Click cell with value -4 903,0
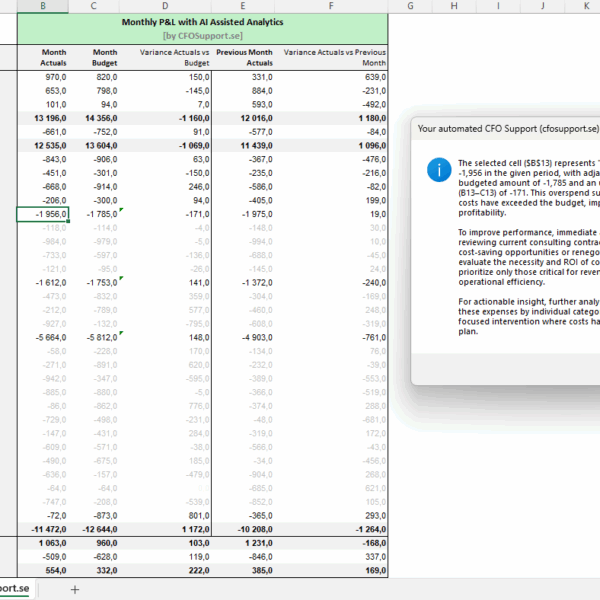The image size is (600, 600). 243,338
